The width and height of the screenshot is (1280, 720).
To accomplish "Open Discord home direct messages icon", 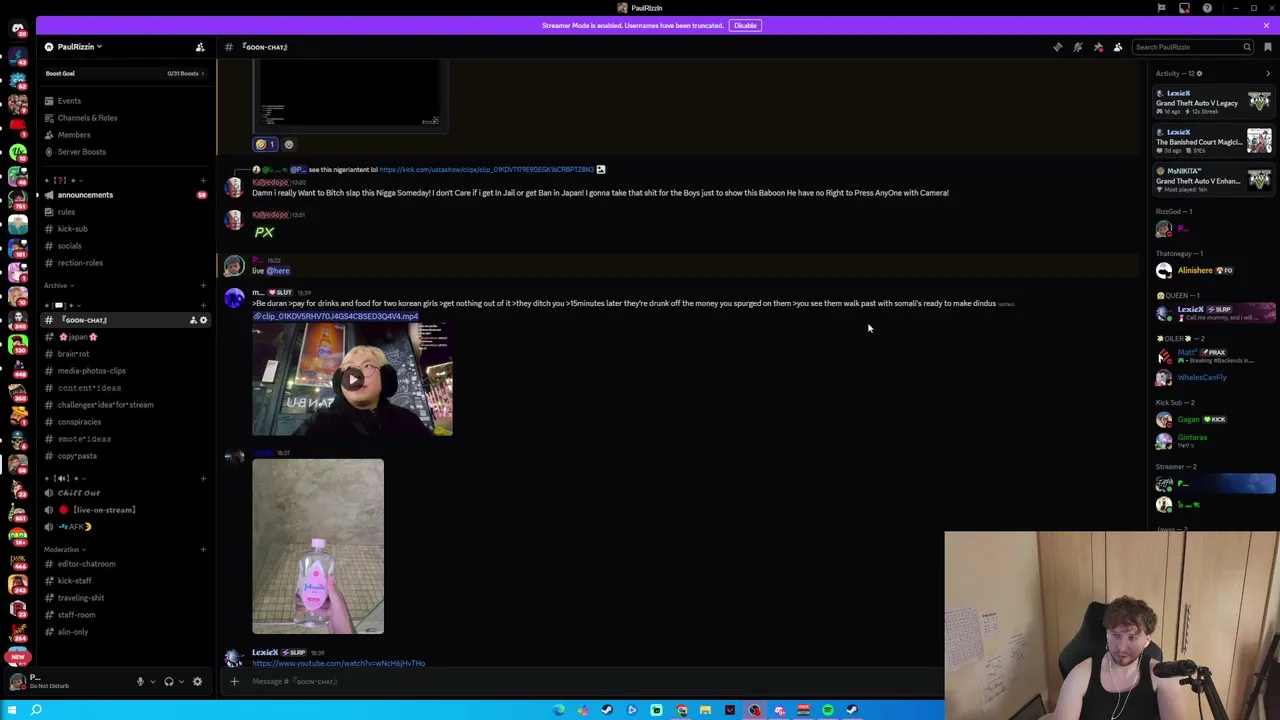I will click(17, 29).
